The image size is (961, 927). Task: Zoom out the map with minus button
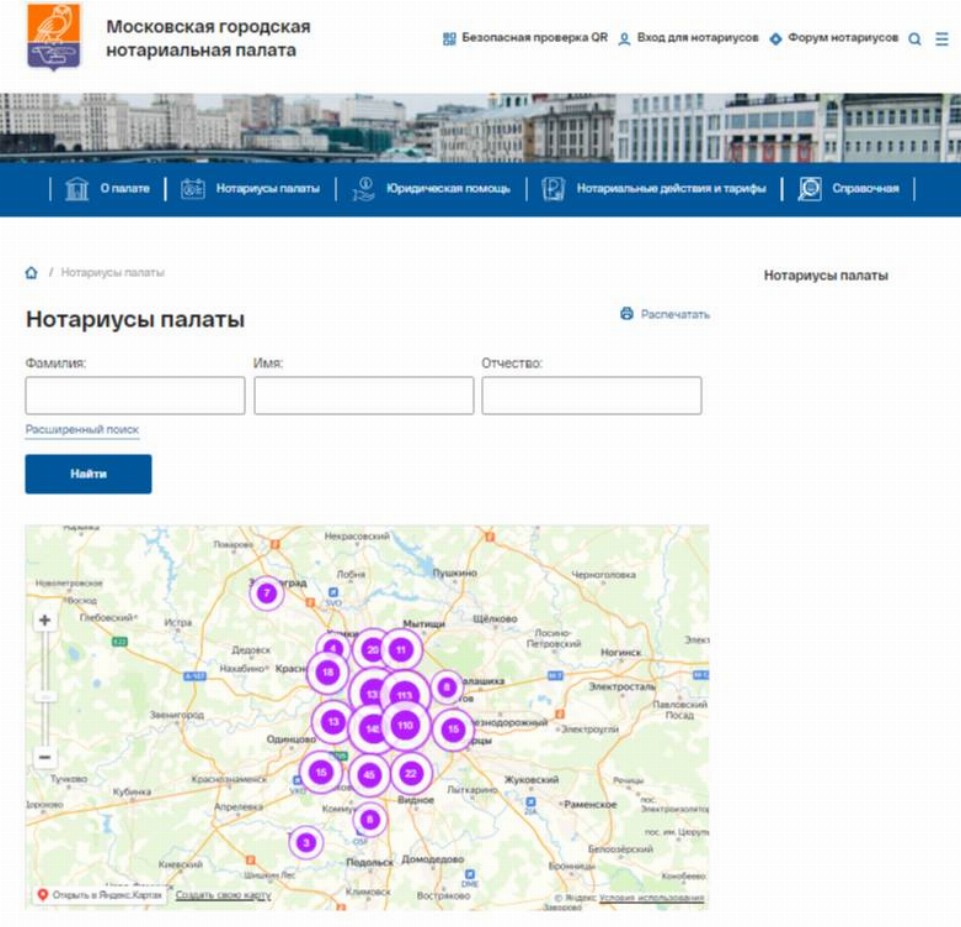(45, 757)
